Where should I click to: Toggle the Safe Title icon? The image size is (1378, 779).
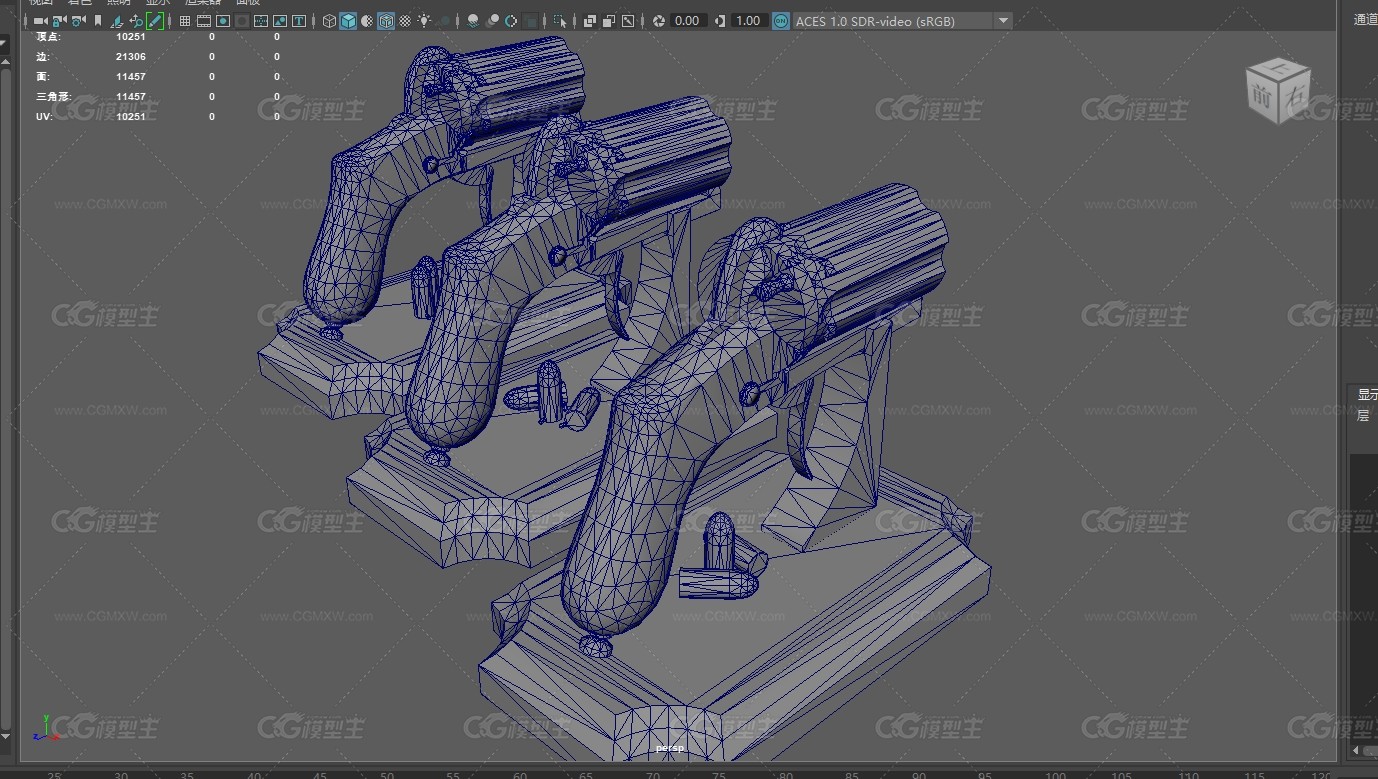[299, 20]
